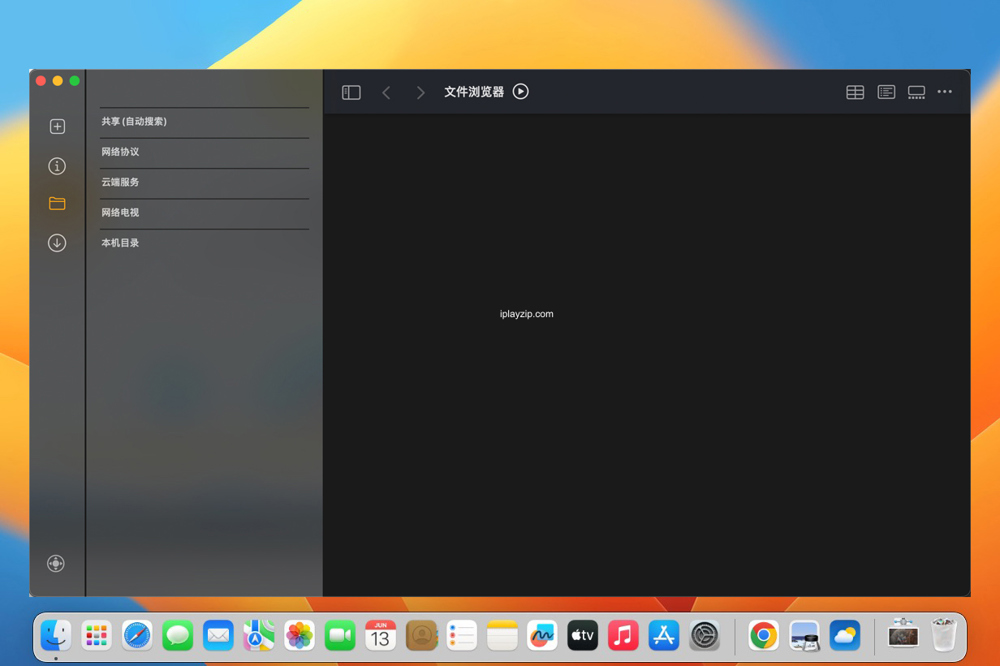Open FaceTime from the Dock
Image resolution: width=1000 pixels, height=666 pixels.
[340, 635]
